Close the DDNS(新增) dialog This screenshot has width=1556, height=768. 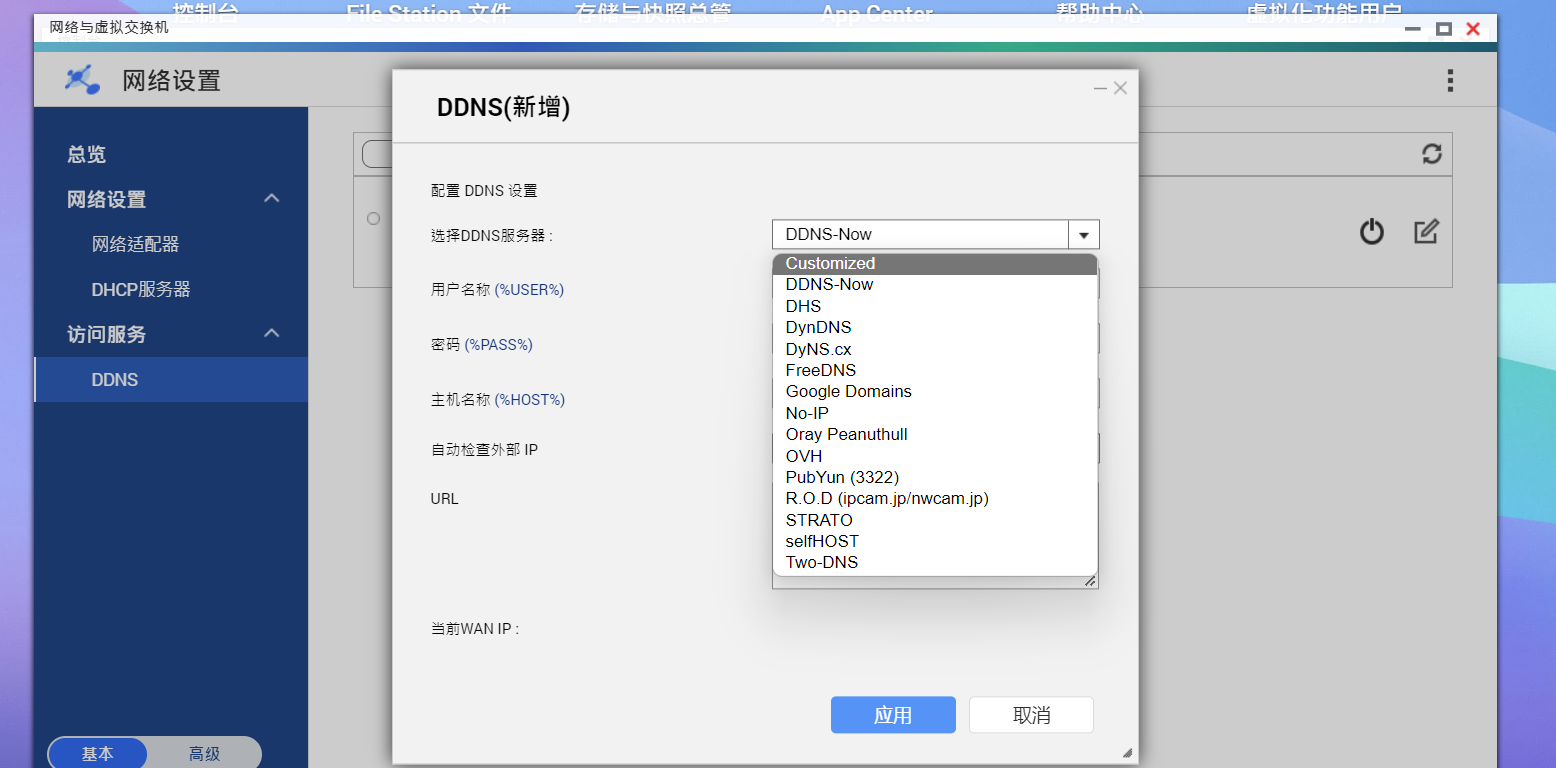click(1120, 88)
